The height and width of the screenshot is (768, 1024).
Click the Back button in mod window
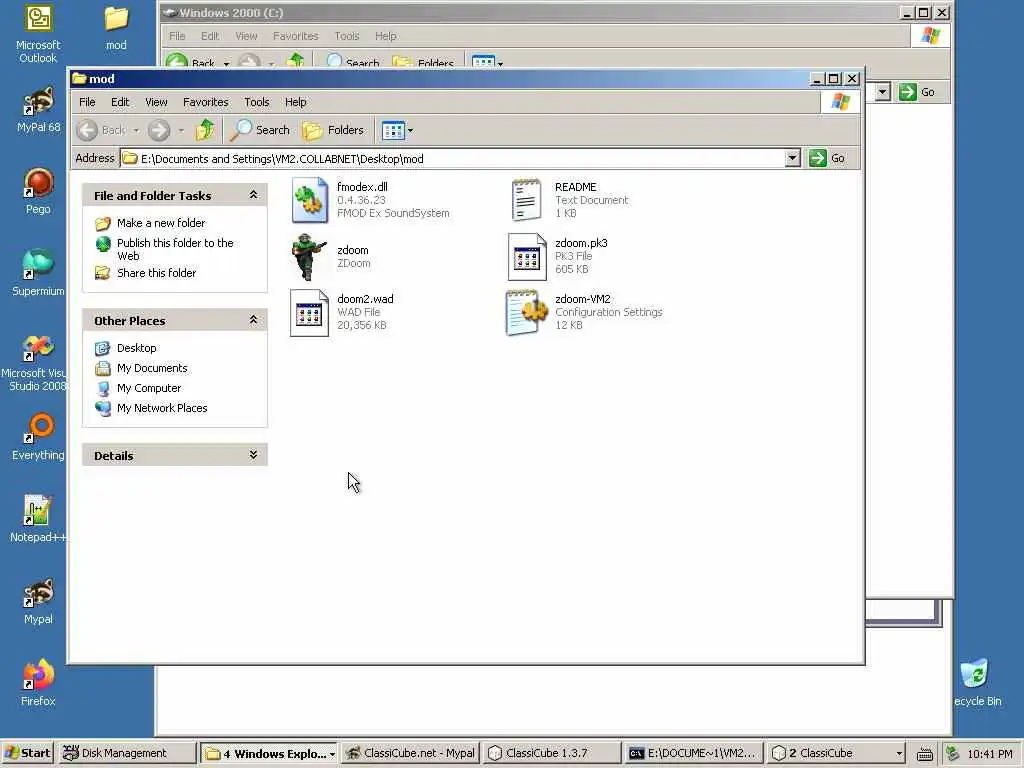[103, 130]
